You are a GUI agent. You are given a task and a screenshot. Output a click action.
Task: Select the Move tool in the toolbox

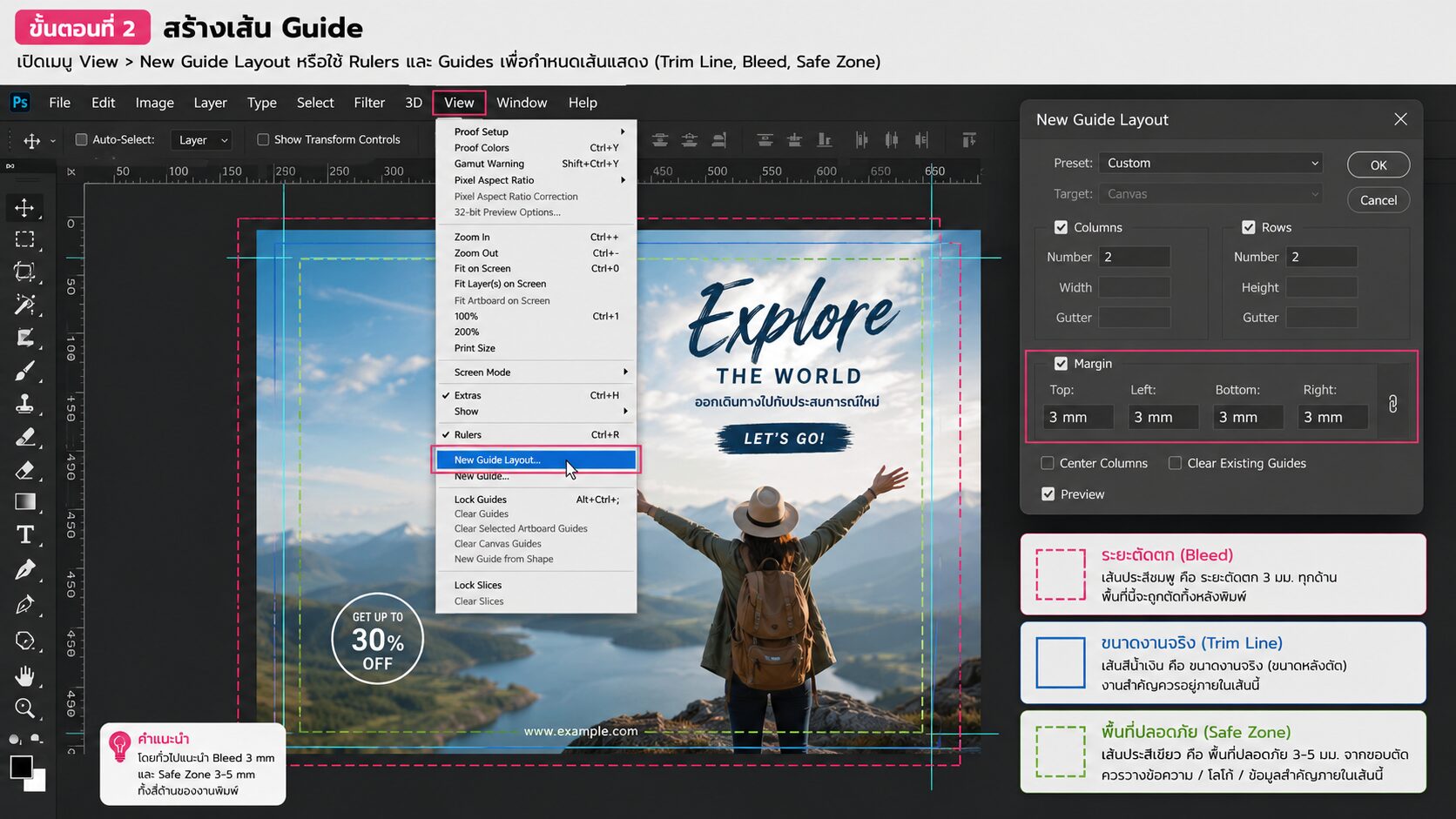point(24,207)
